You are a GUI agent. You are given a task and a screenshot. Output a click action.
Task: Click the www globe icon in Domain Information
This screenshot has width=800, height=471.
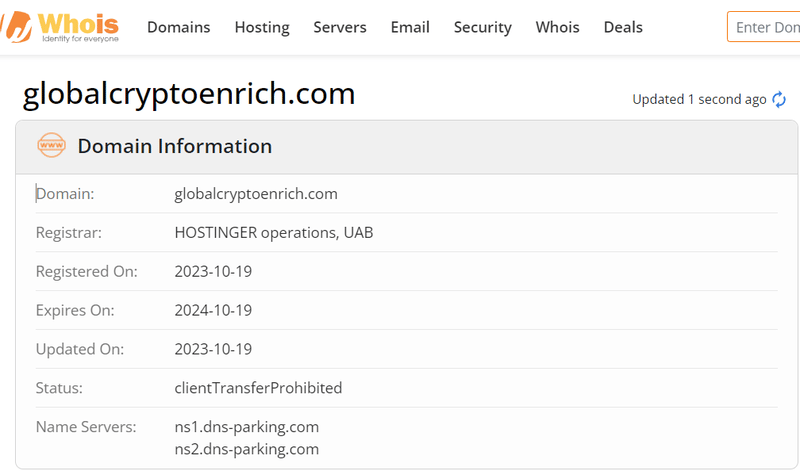pyautogui.click(x=52, y=145)
